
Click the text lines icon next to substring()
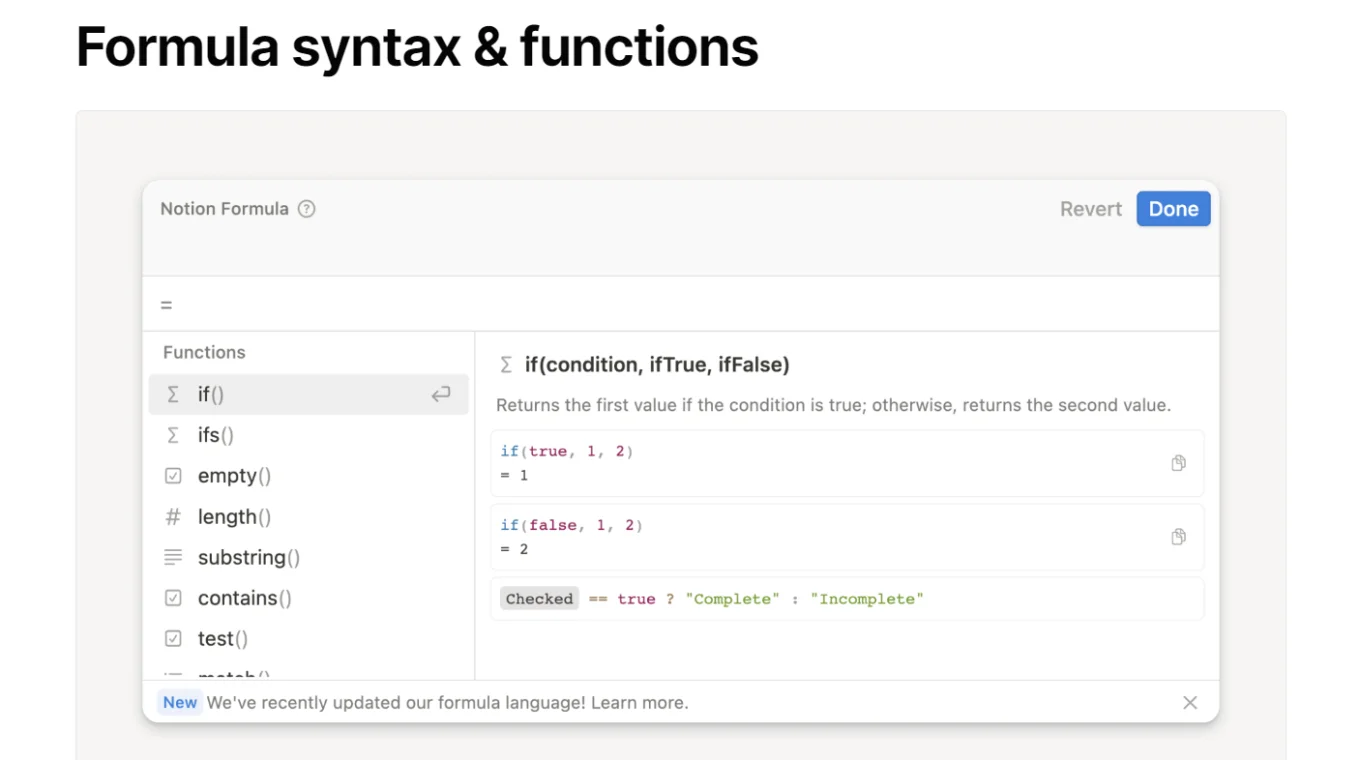click(x=173, y=557)
